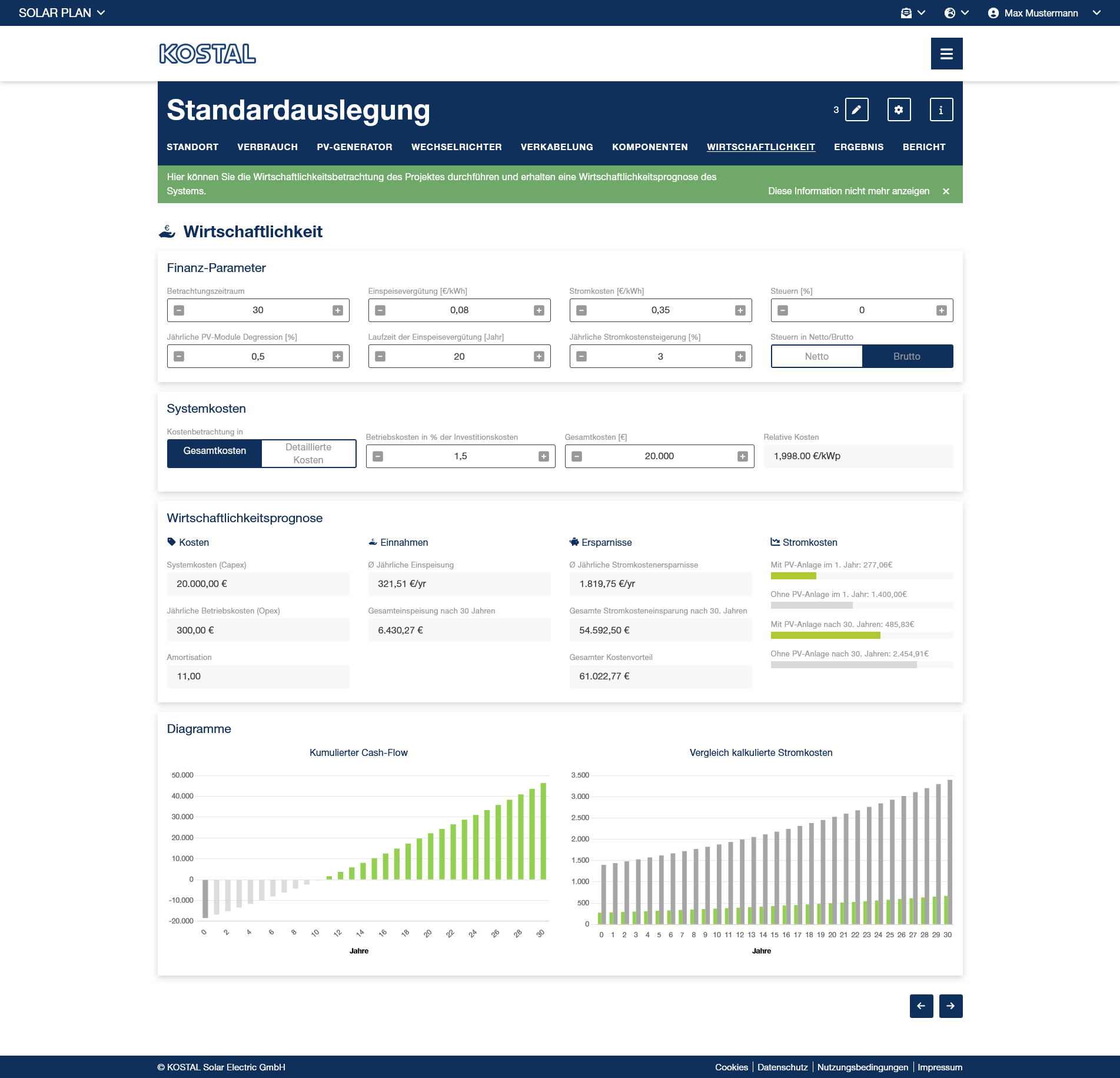Image resolution: width=1120 pixels, height=1078 pixels.
Task: Open the language globe dropdown
Action: (956, 13)
